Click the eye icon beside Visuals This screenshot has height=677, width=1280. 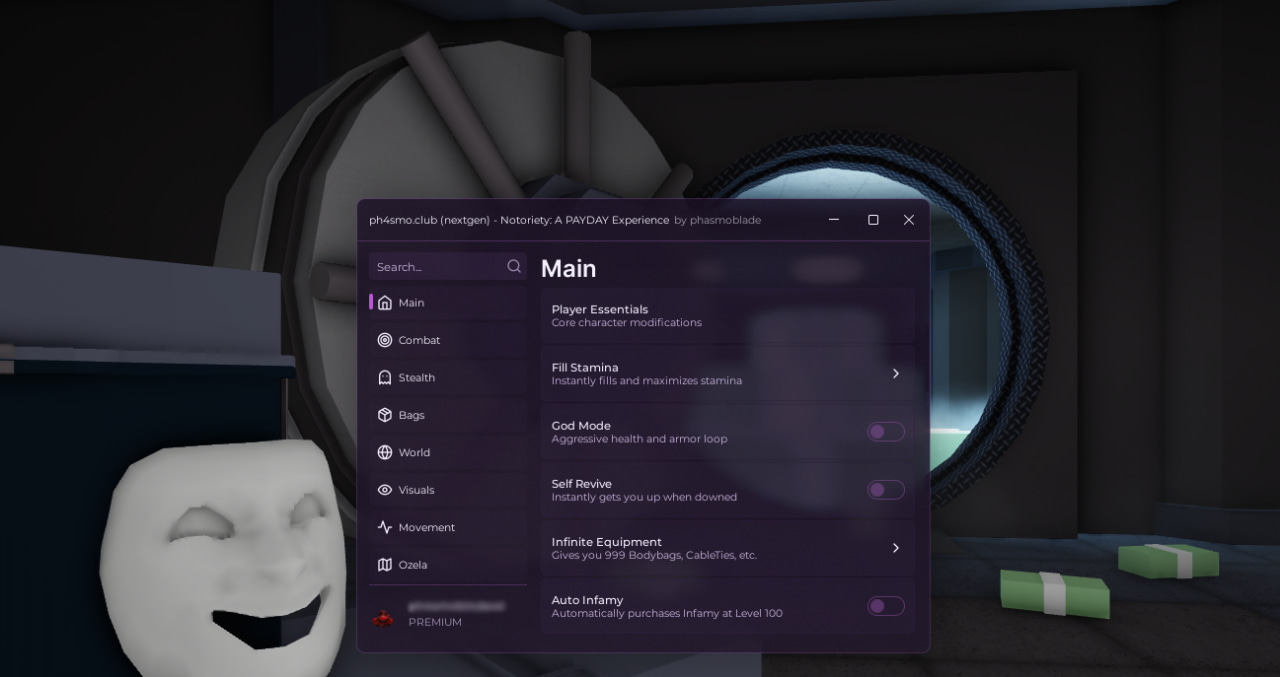(385, 490)
